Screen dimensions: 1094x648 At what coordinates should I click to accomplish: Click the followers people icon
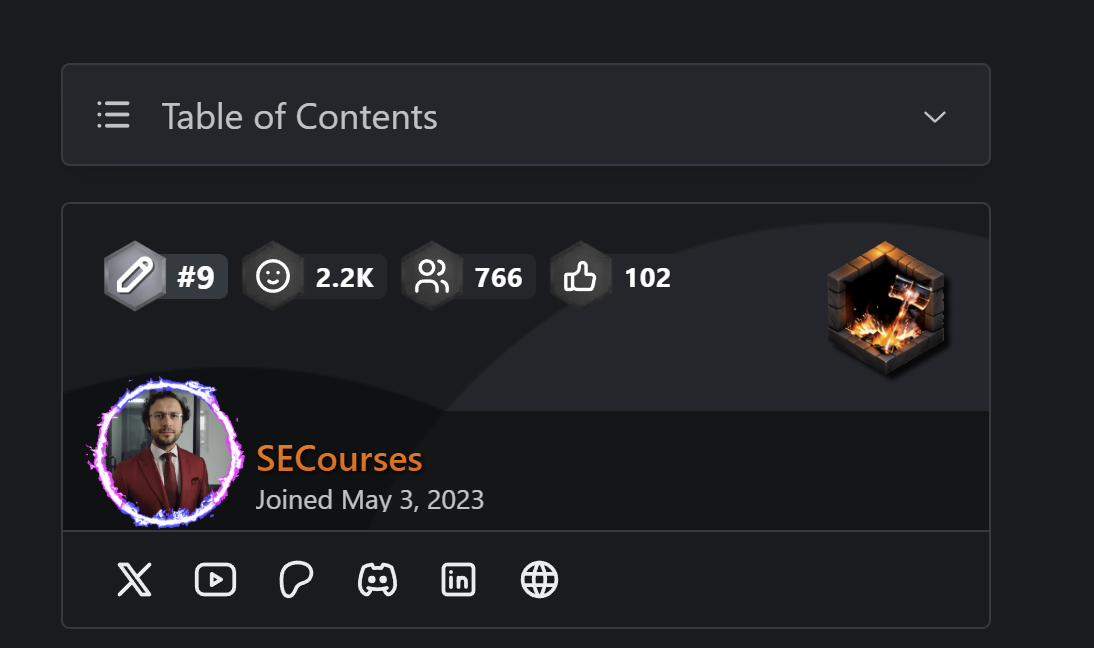pos(432,276)
